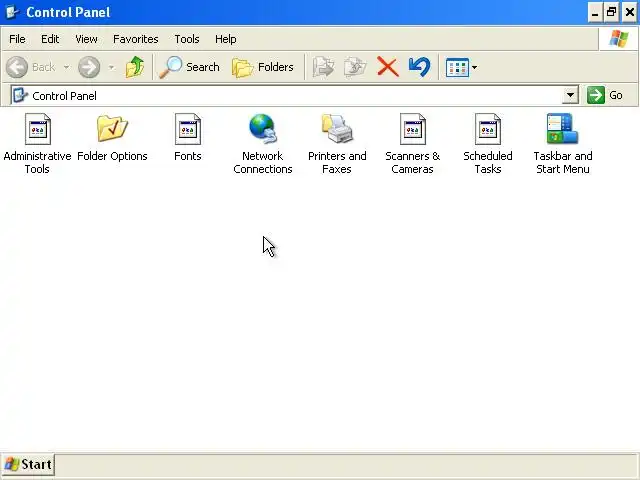Open the File menu
This screenshot has width=640, height=480.
pos(17,39)
